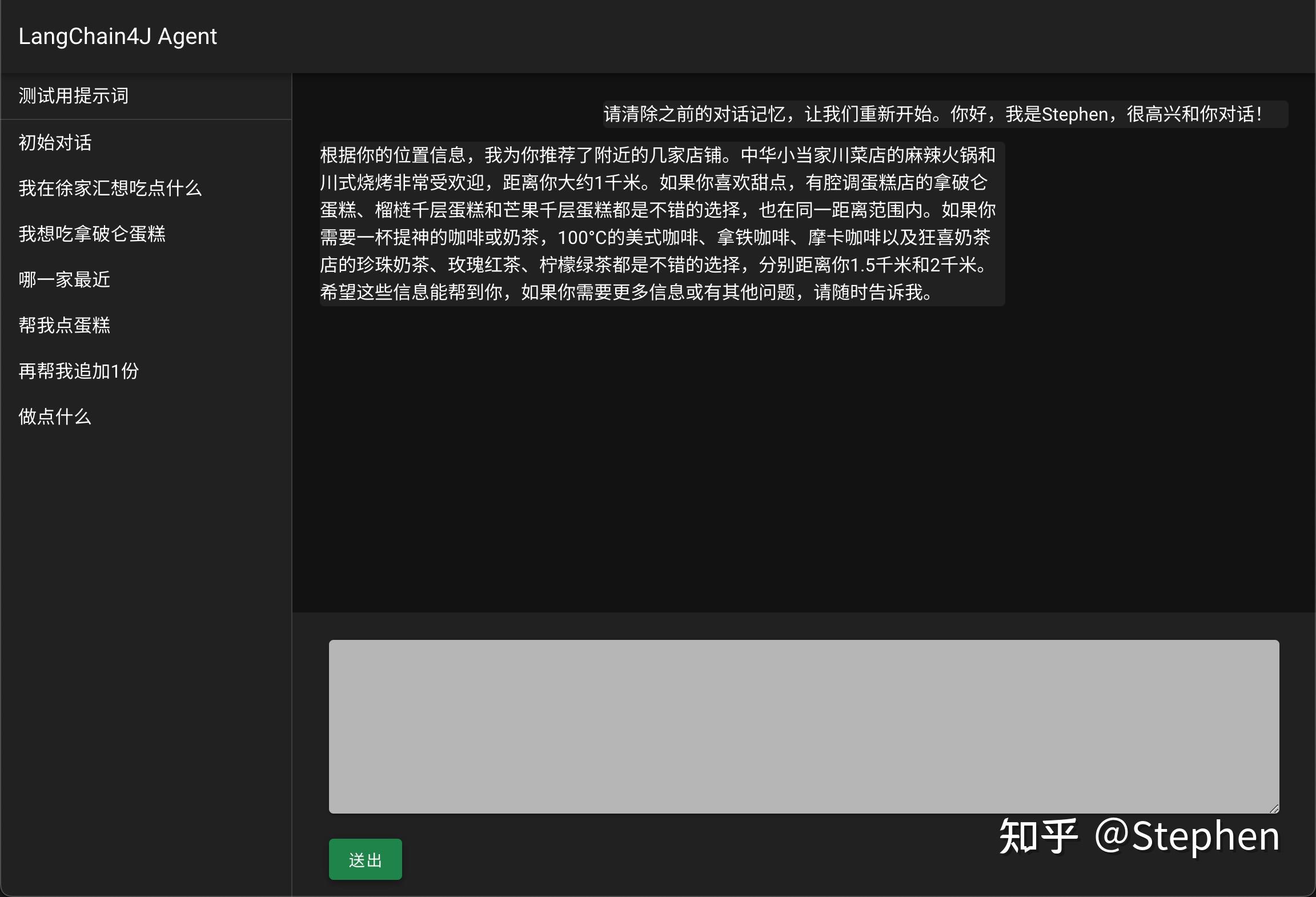Select the 初始对话 prompt in the sidebar
The width and height of the screenshot is (1316, 897).
point(55,143)
